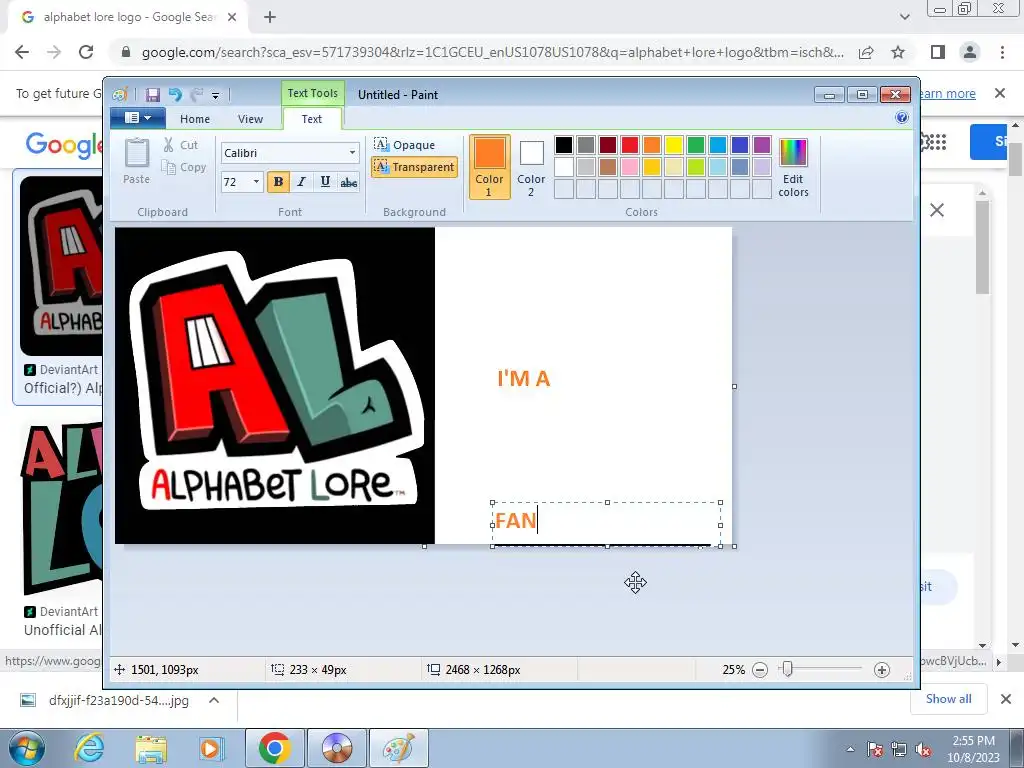Open Paint Help question mark icon
The height and width of the screenshot is (768, 1024).
pyautogui.click(x=902, y=118)
